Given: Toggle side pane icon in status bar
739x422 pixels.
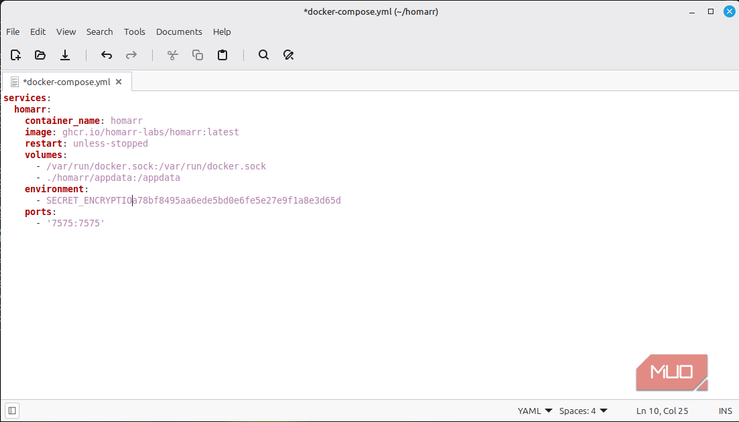Looking at the screenshot, I should pyautogui.click(x=12, y=411).
